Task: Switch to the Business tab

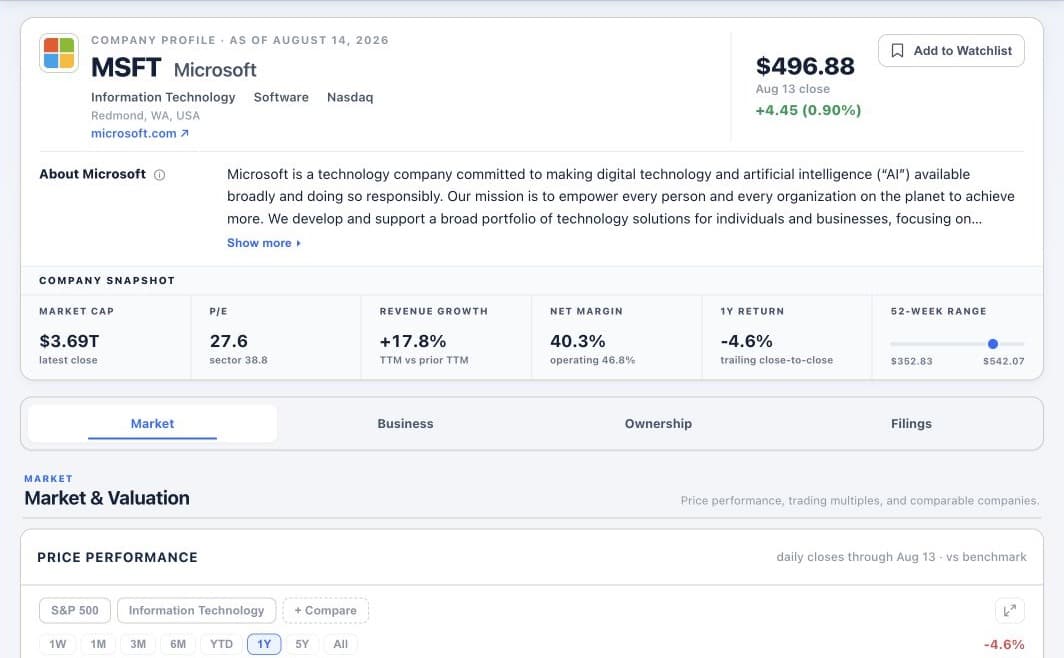Action: [x=405, y=423]
